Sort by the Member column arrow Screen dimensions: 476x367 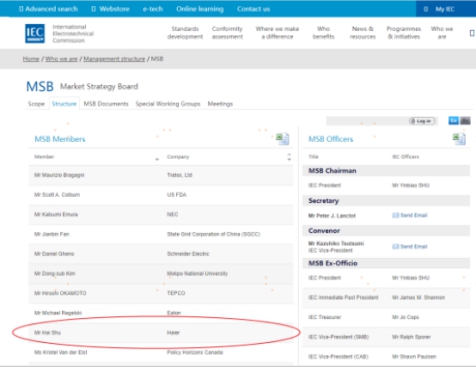[157, 159]
